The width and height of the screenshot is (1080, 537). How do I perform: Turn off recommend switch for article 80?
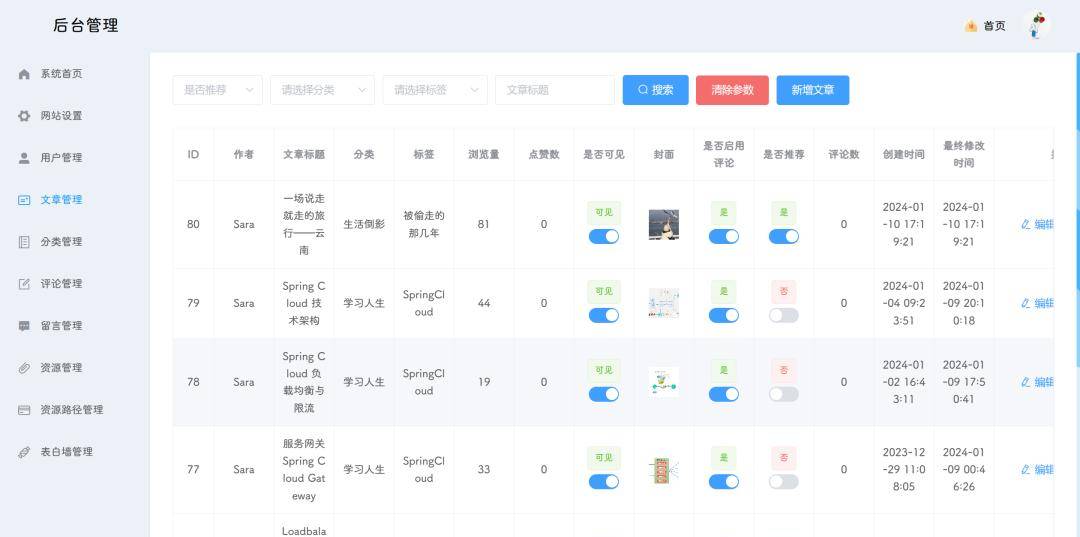[x=784, y=237]
